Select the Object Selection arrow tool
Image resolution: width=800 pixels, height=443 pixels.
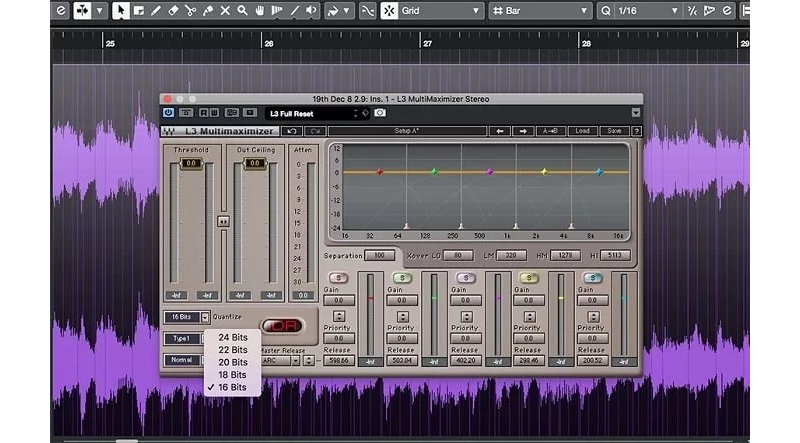(120, 10)
